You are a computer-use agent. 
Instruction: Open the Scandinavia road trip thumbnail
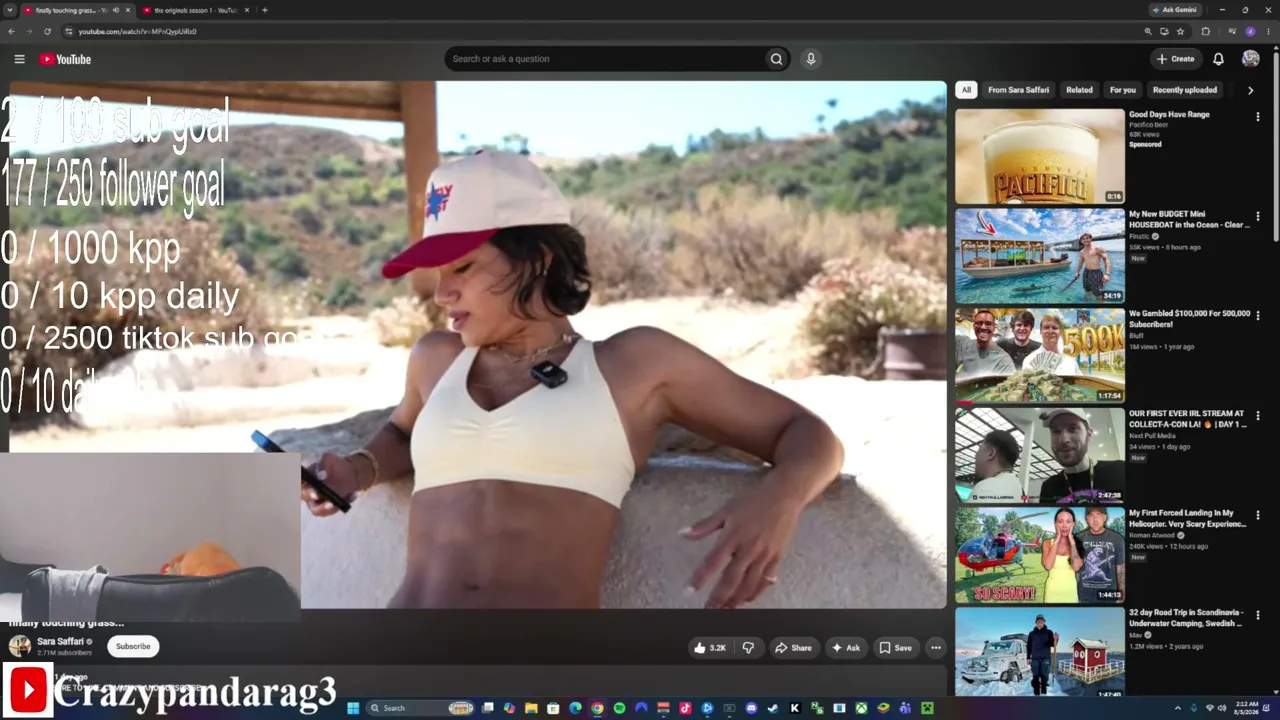[1039, 652]
